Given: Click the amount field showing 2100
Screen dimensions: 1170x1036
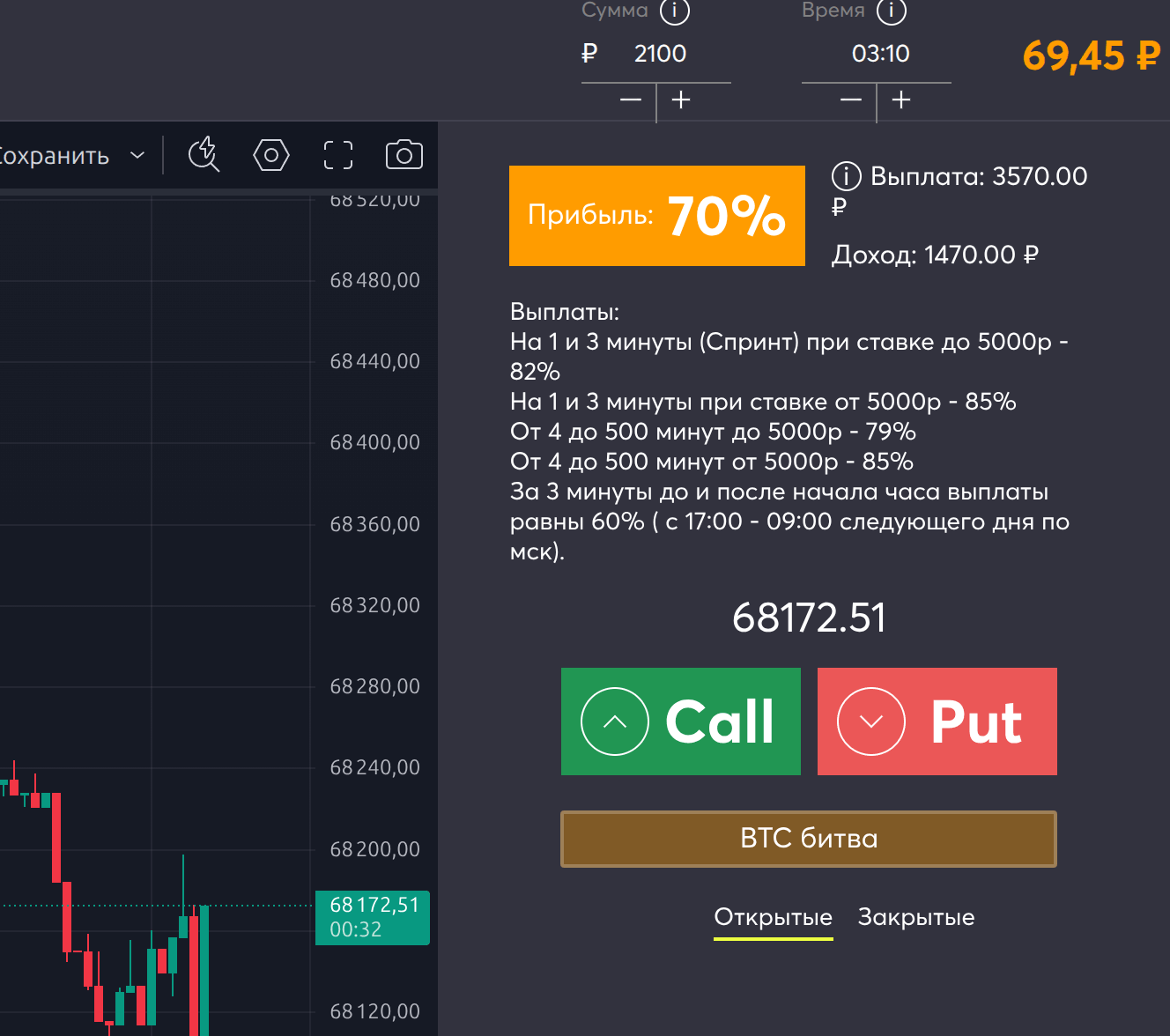Looking at the screenshot, I should [660, 54].
